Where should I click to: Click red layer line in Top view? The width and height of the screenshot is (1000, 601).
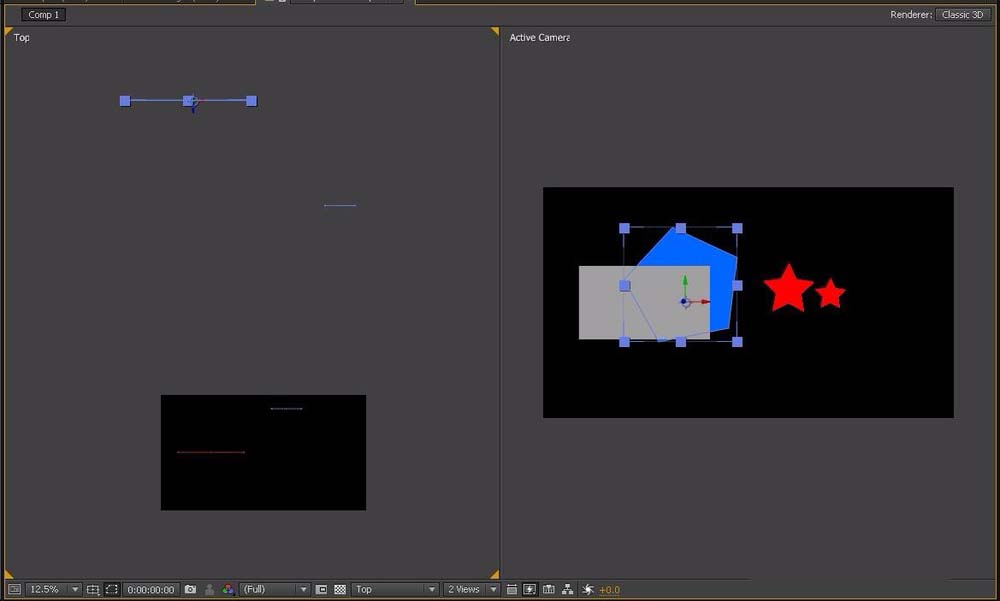pos(211,452)
